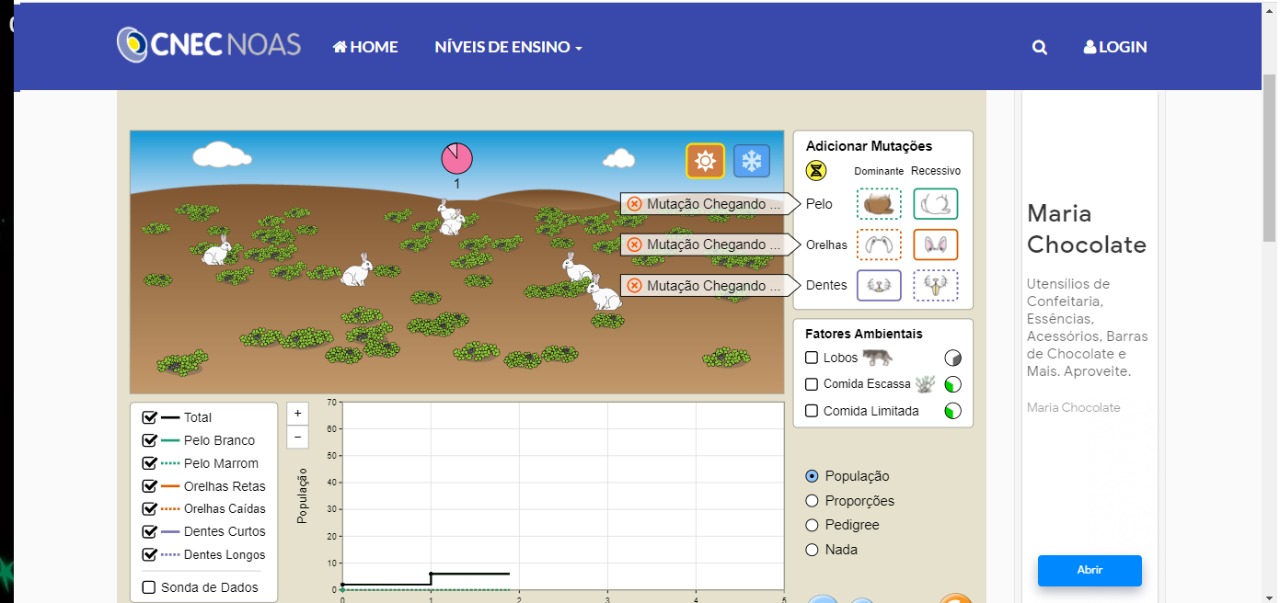Screen dimensions: 1280x603
Task: Enable the Lobos checkbox
Action: [x=812, y=357]
